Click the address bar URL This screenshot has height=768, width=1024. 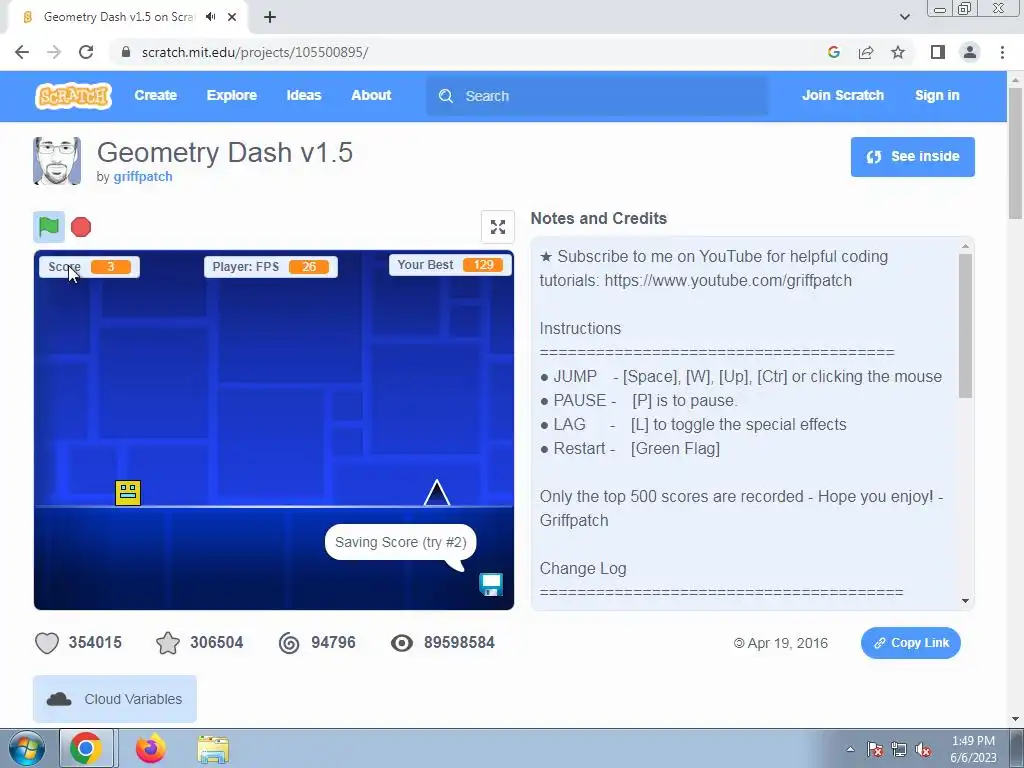point(255,52)
